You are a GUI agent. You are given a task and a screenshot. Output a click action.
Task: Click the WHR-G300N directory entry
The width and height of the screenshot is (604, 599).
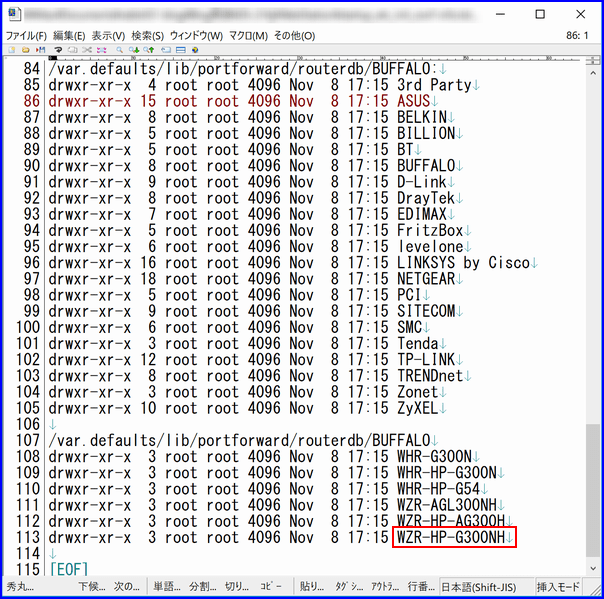click(434, 457)
